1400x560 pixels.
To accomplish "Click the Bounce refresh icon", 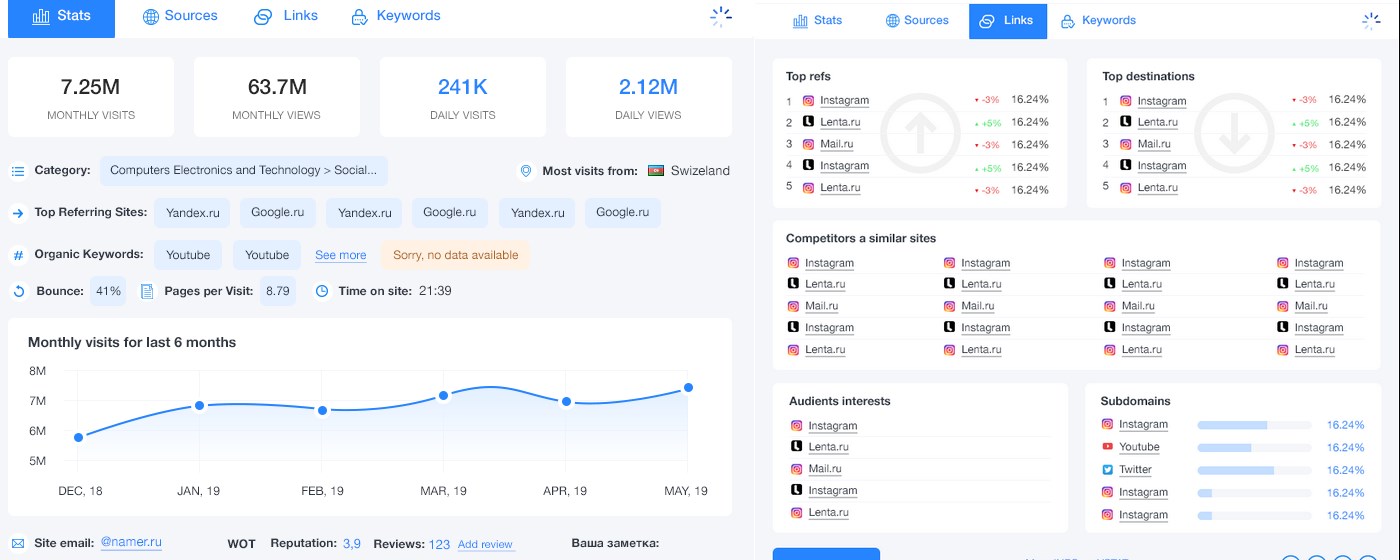I will pos(18,291).
